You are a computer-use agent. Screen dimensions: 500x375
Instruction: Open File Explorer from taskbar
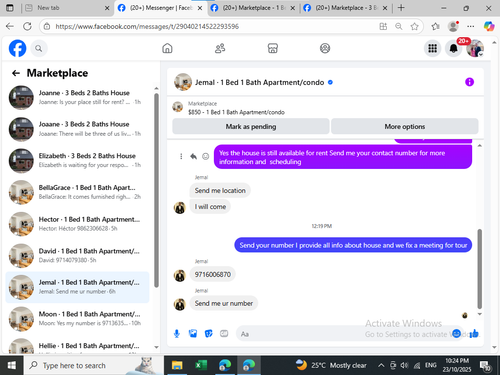pyautogui.click(x=177, y=365)
